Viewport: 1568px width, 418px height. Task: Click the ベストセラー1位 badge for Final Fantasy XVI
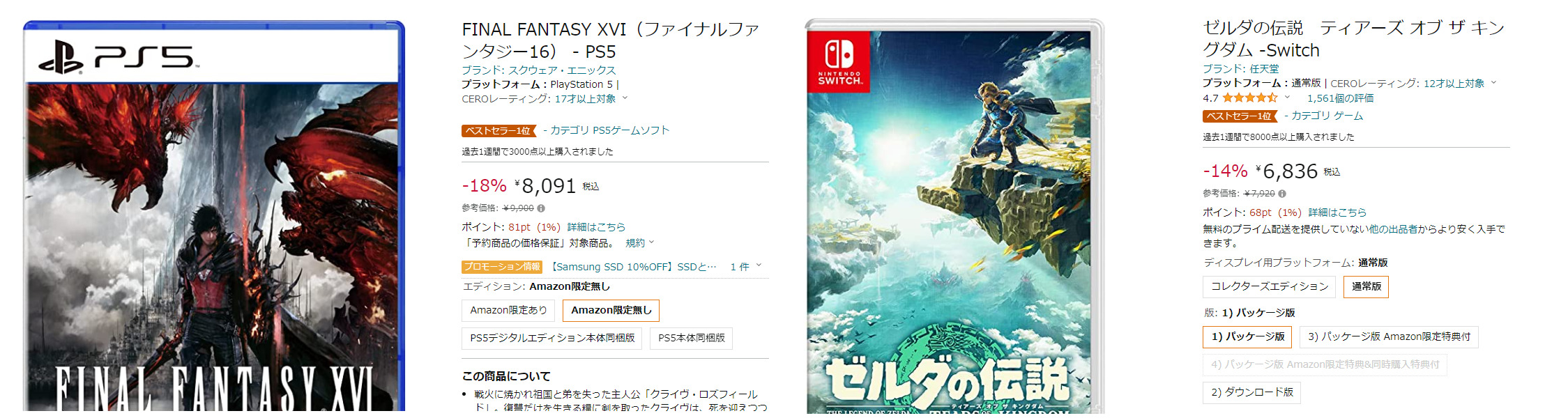(498, 131)
